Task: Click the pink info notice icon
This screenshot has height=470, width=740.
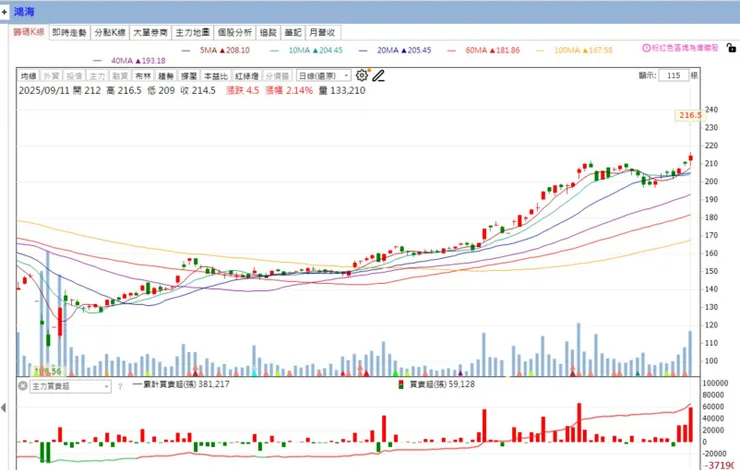Action: click(x=646, y=48)
